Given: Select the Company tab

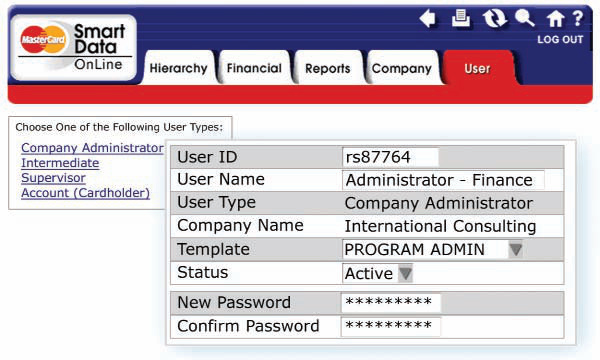Looking at the screenshot, I should [402, 68].
